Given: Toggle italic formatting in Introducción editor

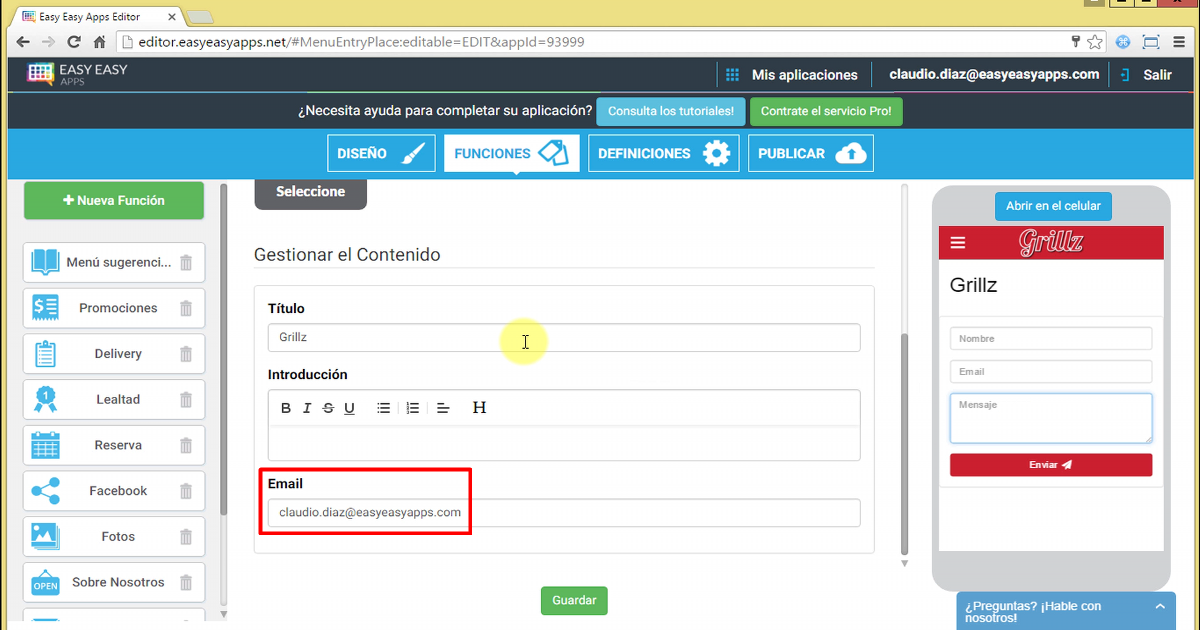Looking at the screenshot, I should [307, 408].
